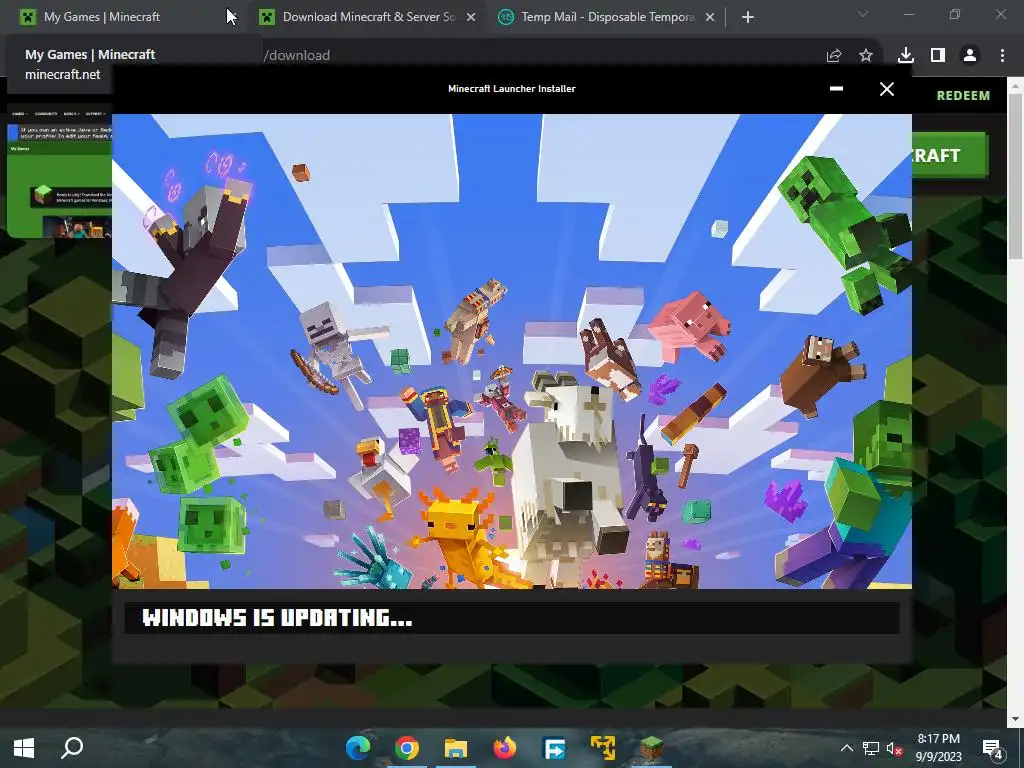The height and width of the screenshot is (768, 1024).
Task: Open Google Chrome from taskbar
Action: (407, 748)
